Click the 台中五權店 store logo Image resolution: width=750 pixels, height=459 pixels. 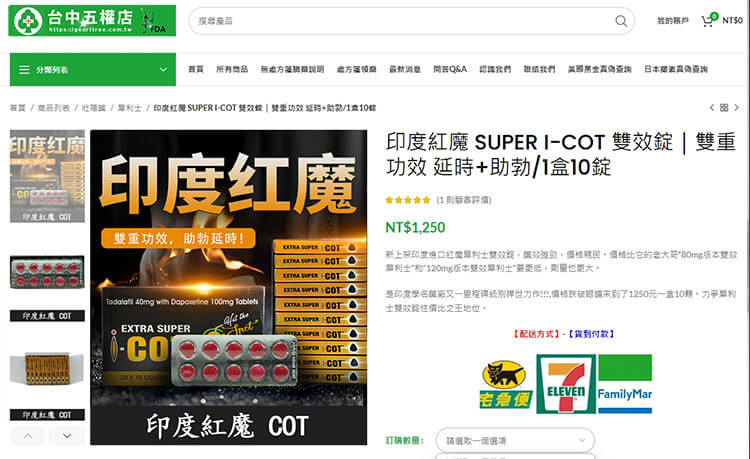(92, 21)
